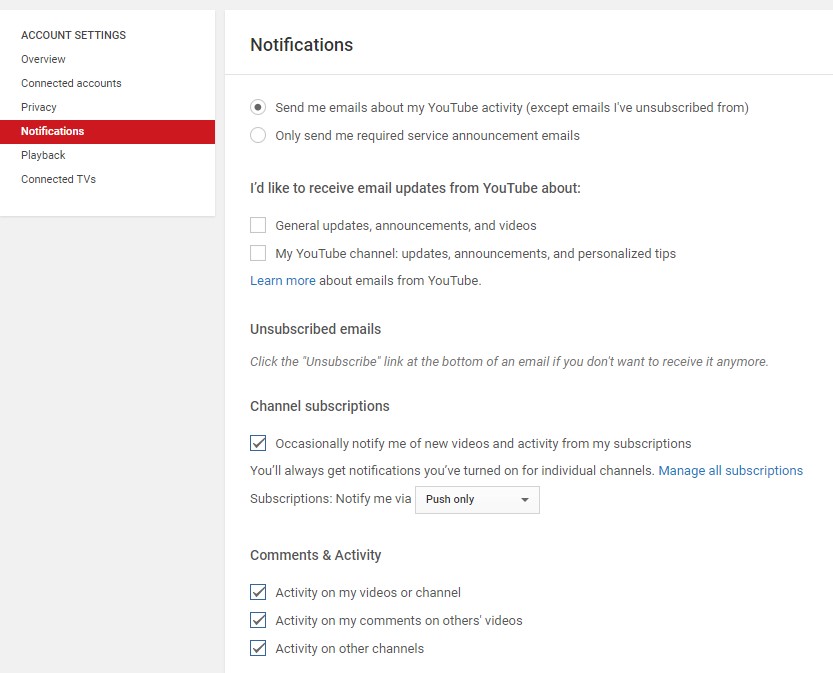The width and height of the screenshot is (833, 673).
Task: Click the 'Notifications' page heading
Action: (301, 45)
